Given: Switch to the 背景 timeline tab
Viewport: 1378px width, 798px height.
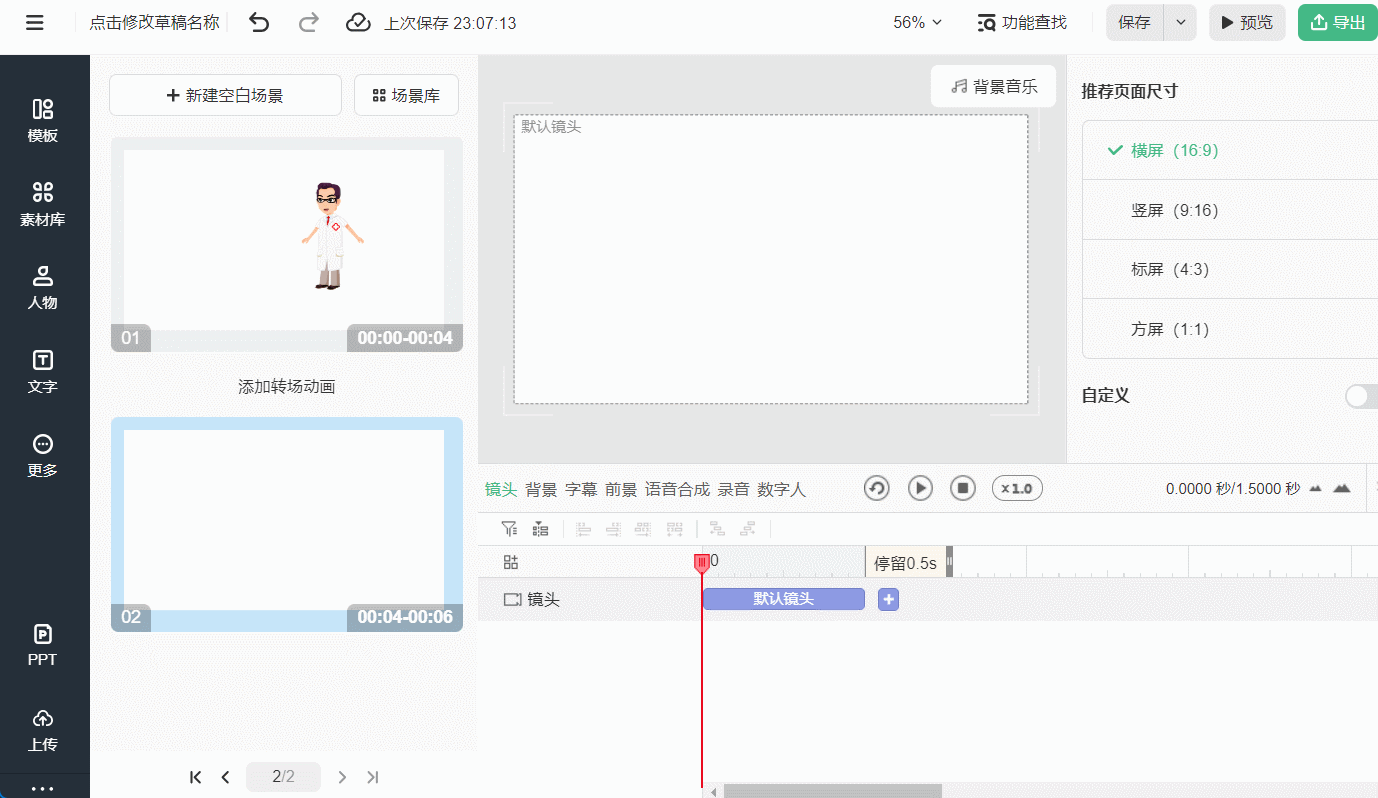Looking at the screenshot, I should [541, 489].
